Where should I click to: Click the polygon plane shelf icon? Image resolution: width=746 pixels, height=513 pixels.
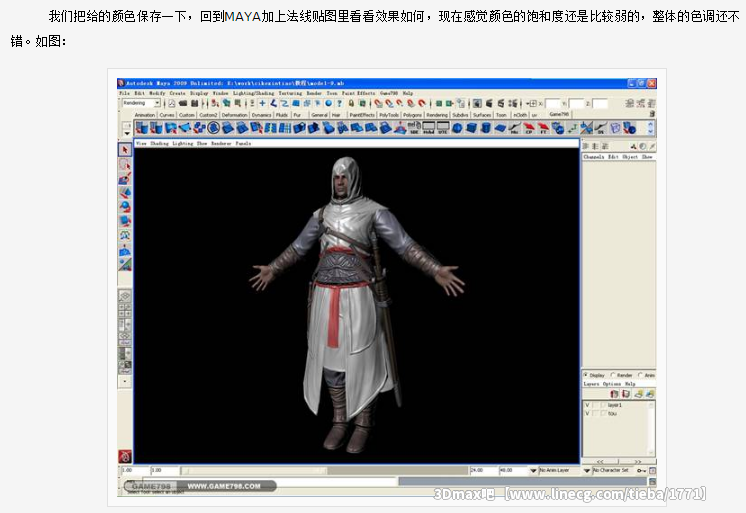coord(500,128)
